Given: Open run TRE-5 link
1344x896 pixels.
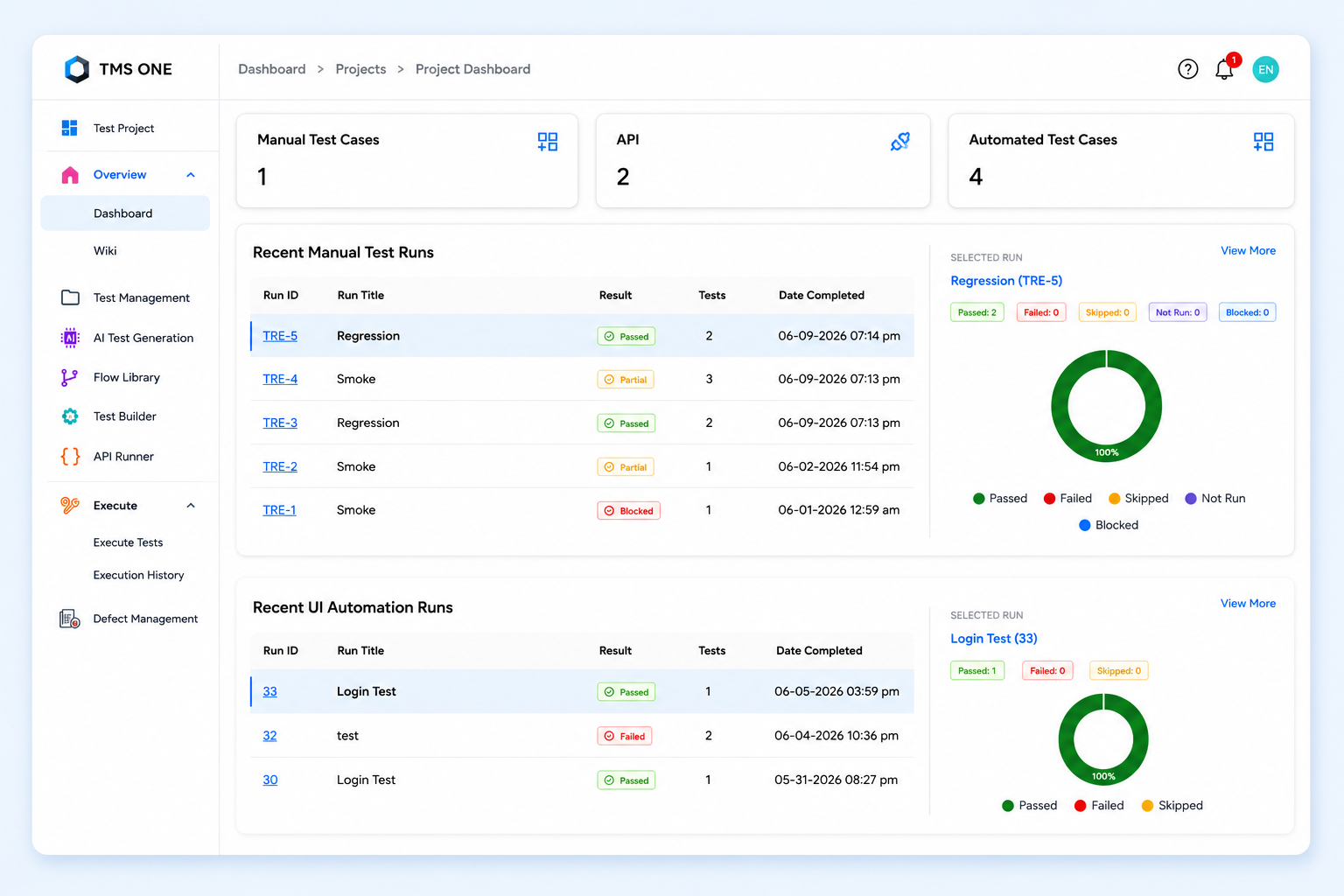Looking at the screenshot, I should coord(280,336).
